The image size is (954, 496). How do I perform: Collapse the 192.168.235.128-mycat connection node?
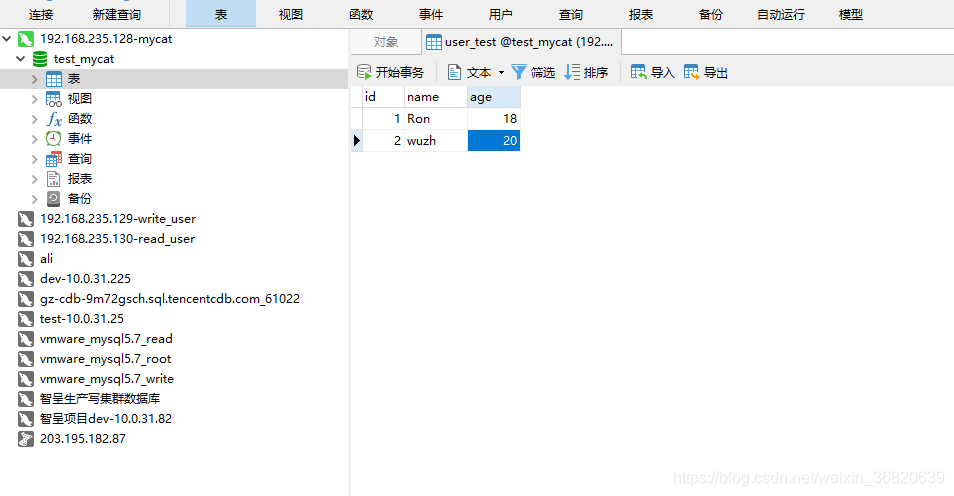pyautogui.click(x=7, y=39)
